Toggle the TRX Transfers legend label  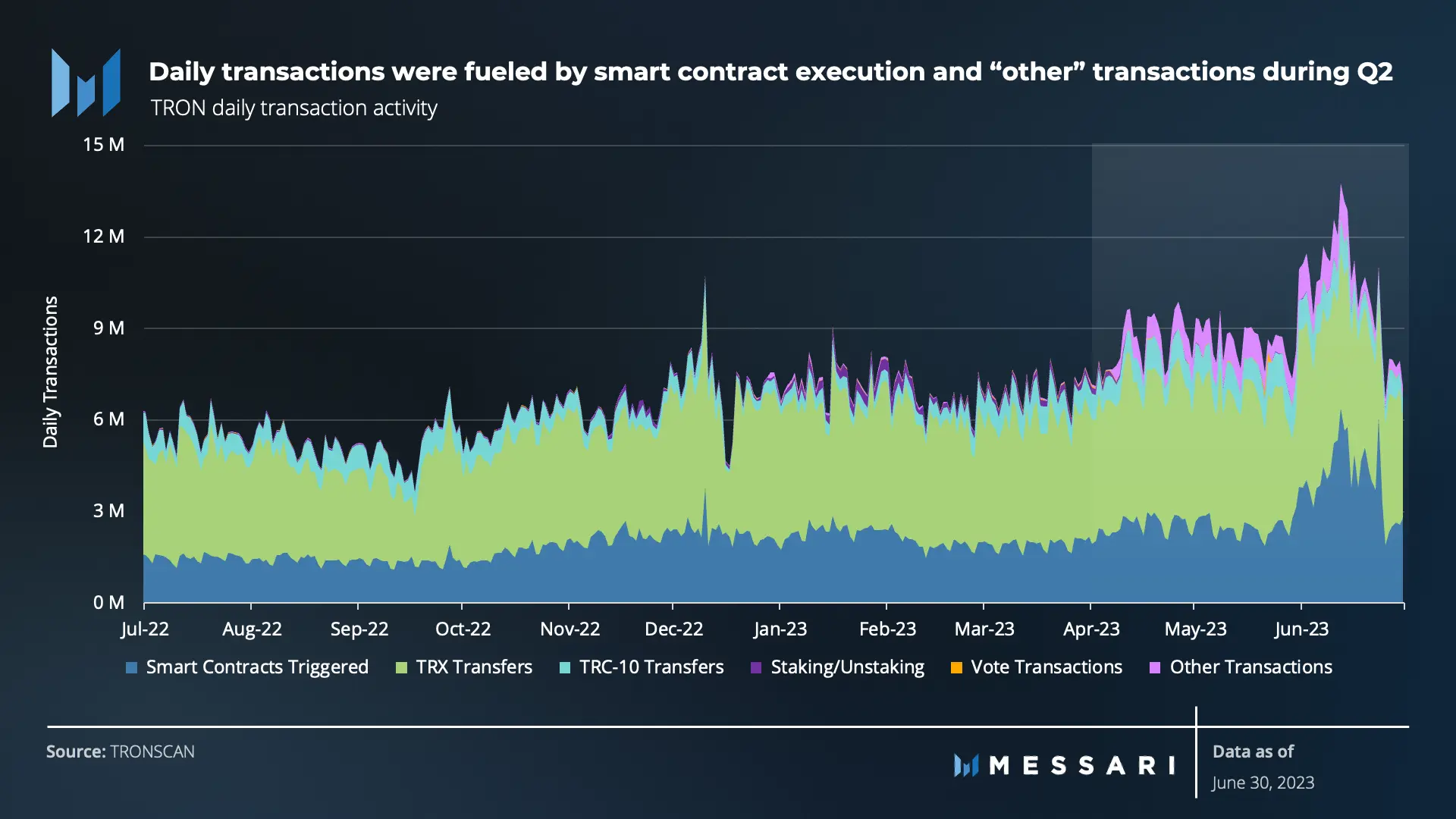pyautogui.click(x=474, y=667)
